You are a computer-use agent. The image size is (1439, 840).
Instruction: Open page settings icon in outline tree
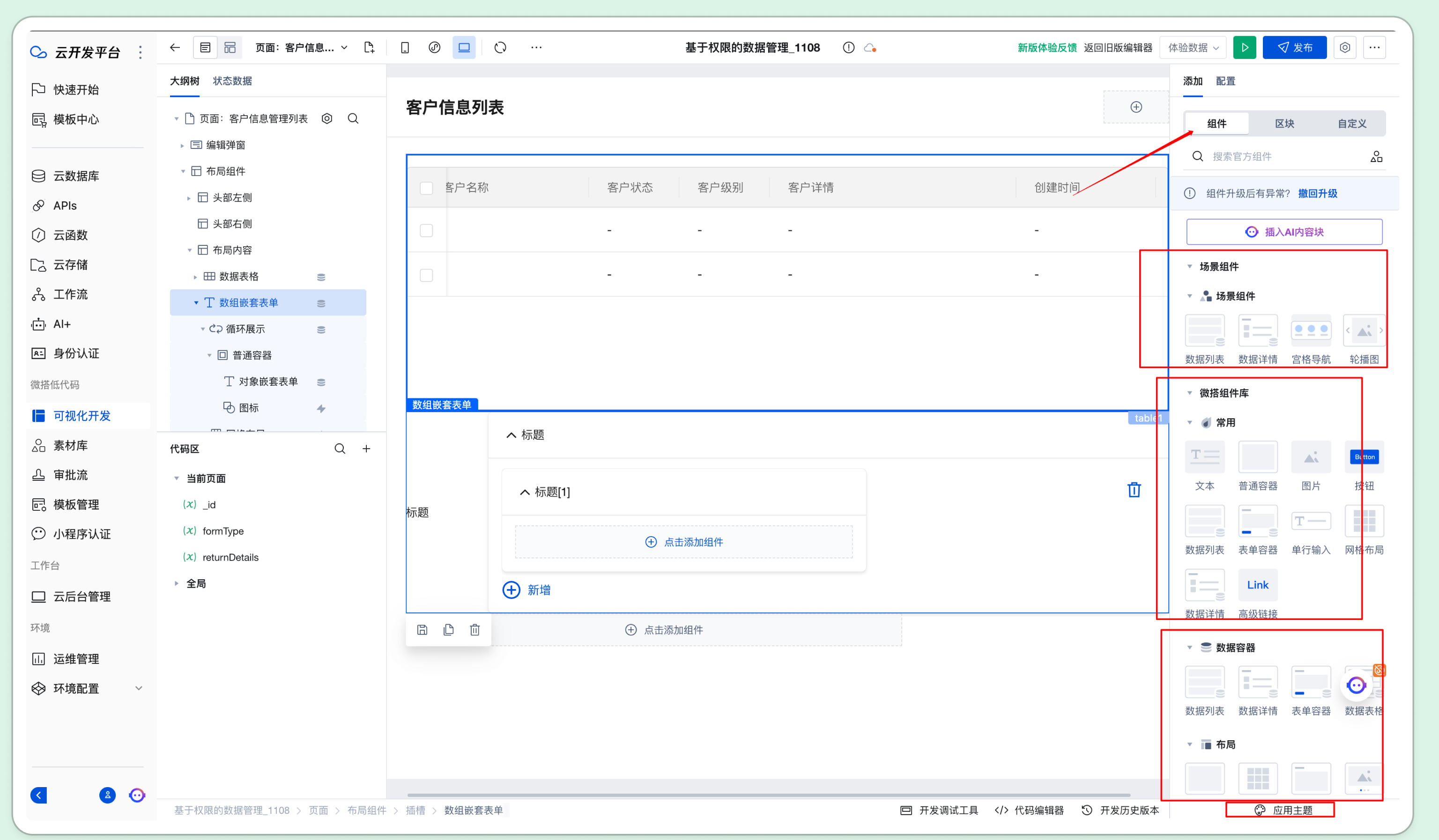[327, 118]
